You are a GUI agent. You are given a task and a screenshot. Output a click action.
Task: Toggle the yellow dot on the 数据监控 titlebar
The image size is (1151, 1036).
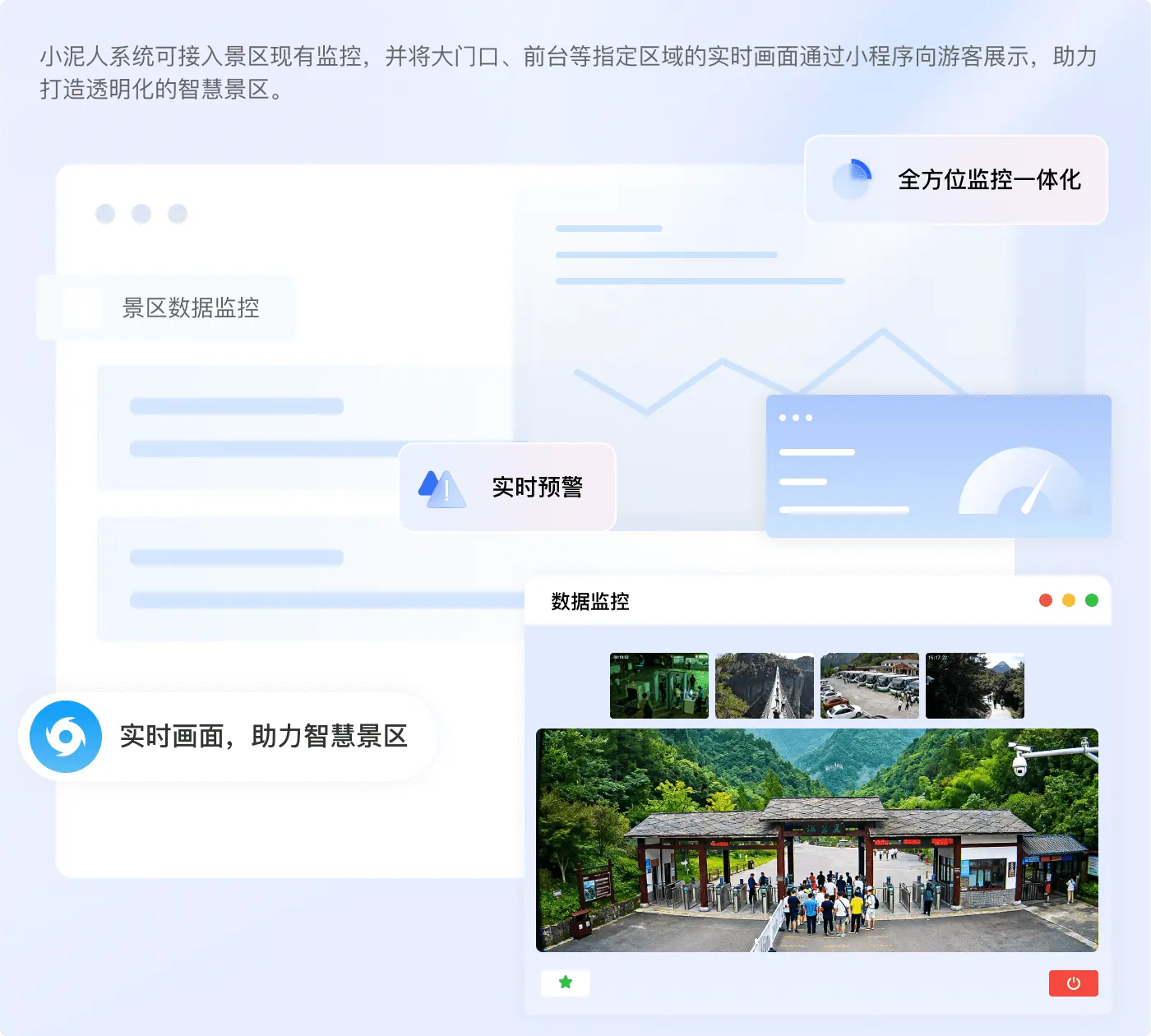[x=1069, y=600]
